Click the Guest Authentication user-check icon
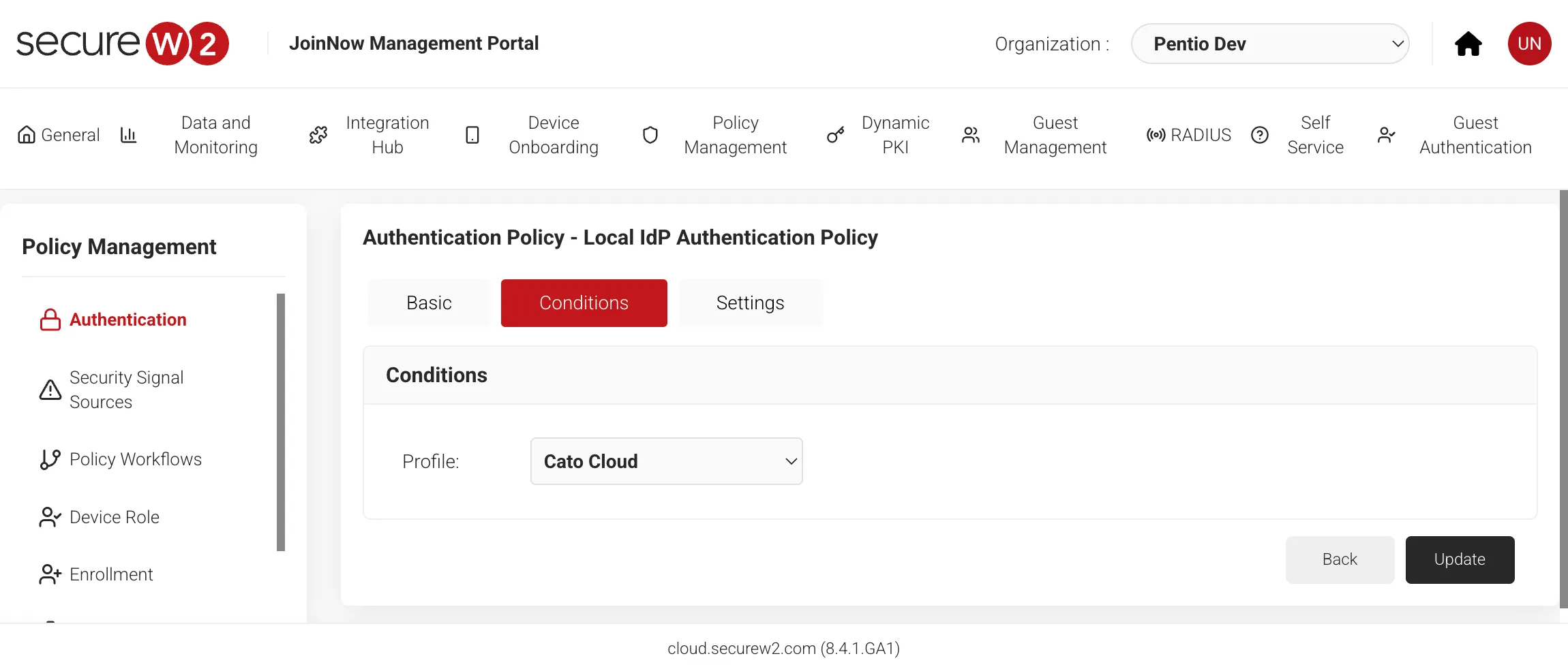1568x669 pixels. [x=1386, y=135]
